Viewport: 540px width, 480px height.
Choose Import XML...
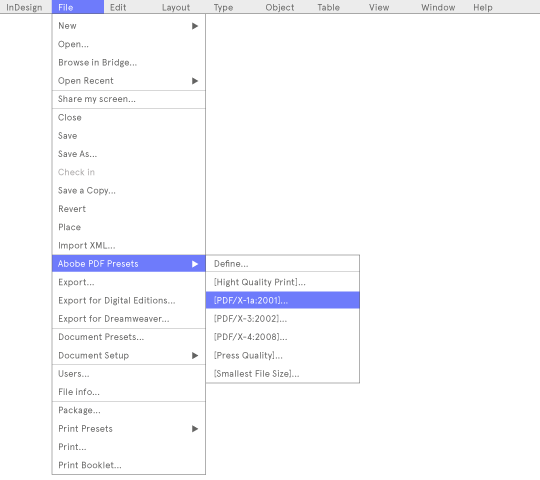129,246
